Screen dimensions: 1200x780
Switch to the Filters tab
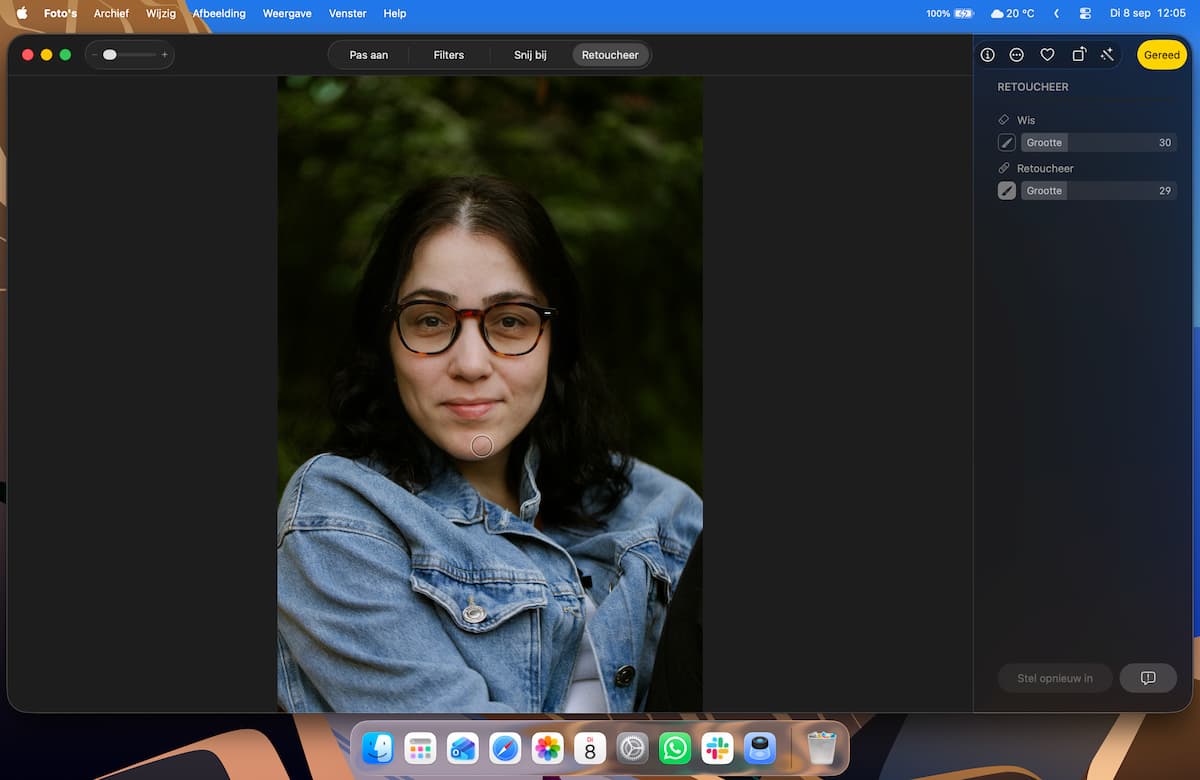click(449, 55)
